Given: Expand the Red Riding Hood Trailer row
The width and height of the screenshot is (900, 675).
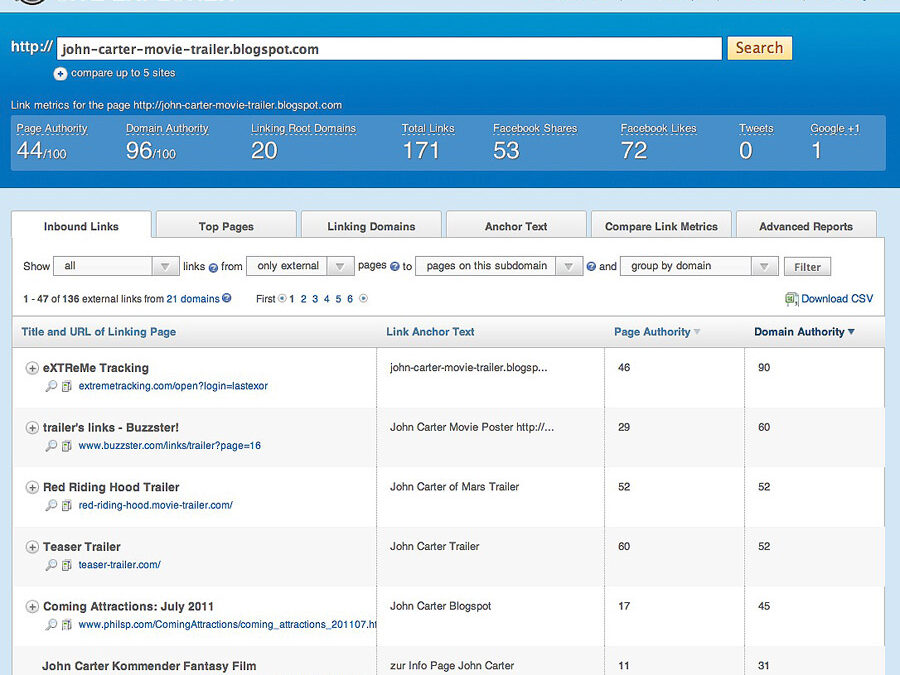Looking at the screenshot, I should pos(32,488).
